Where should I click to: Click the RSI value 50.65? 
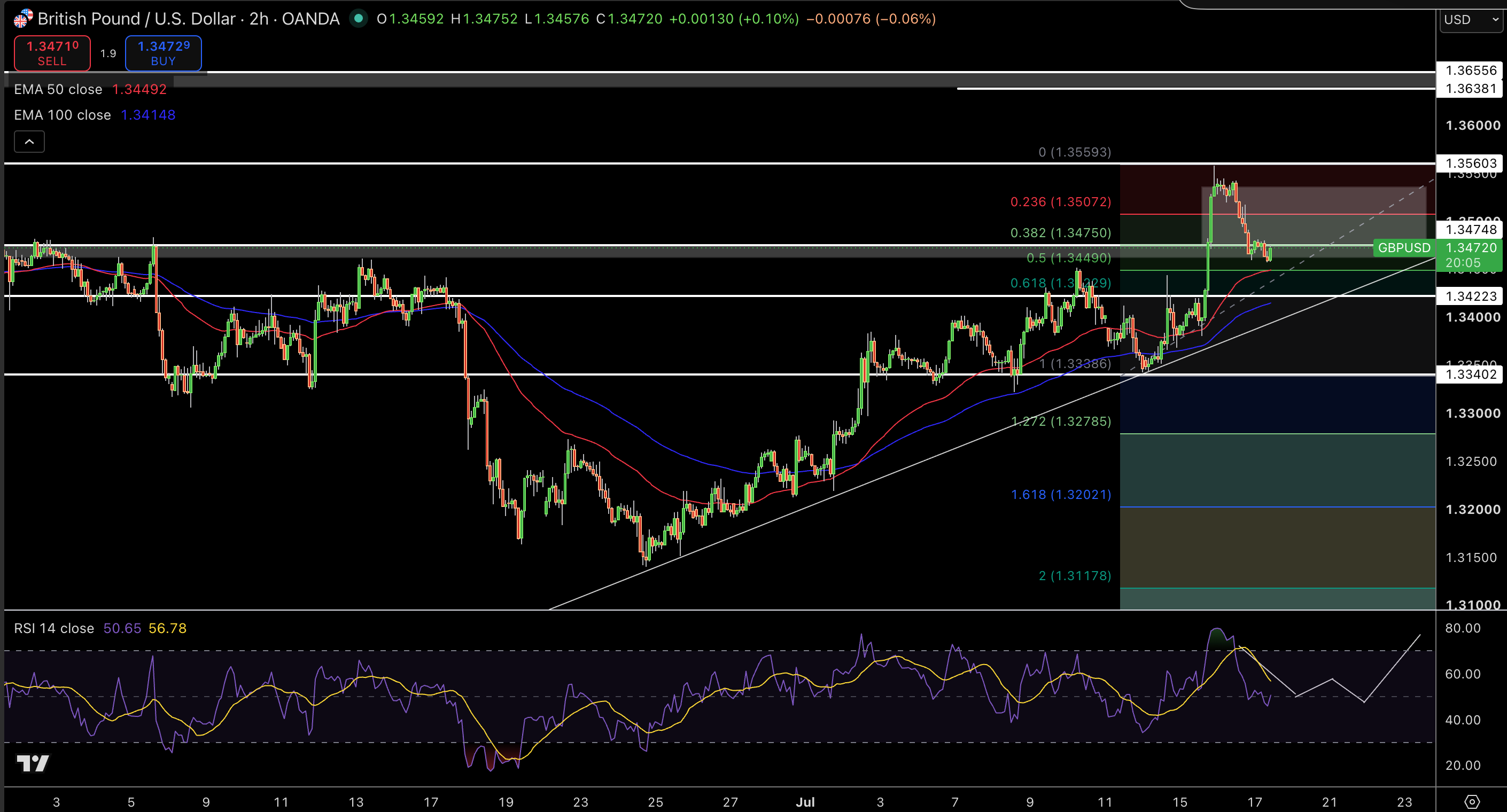tap(122, 628)
